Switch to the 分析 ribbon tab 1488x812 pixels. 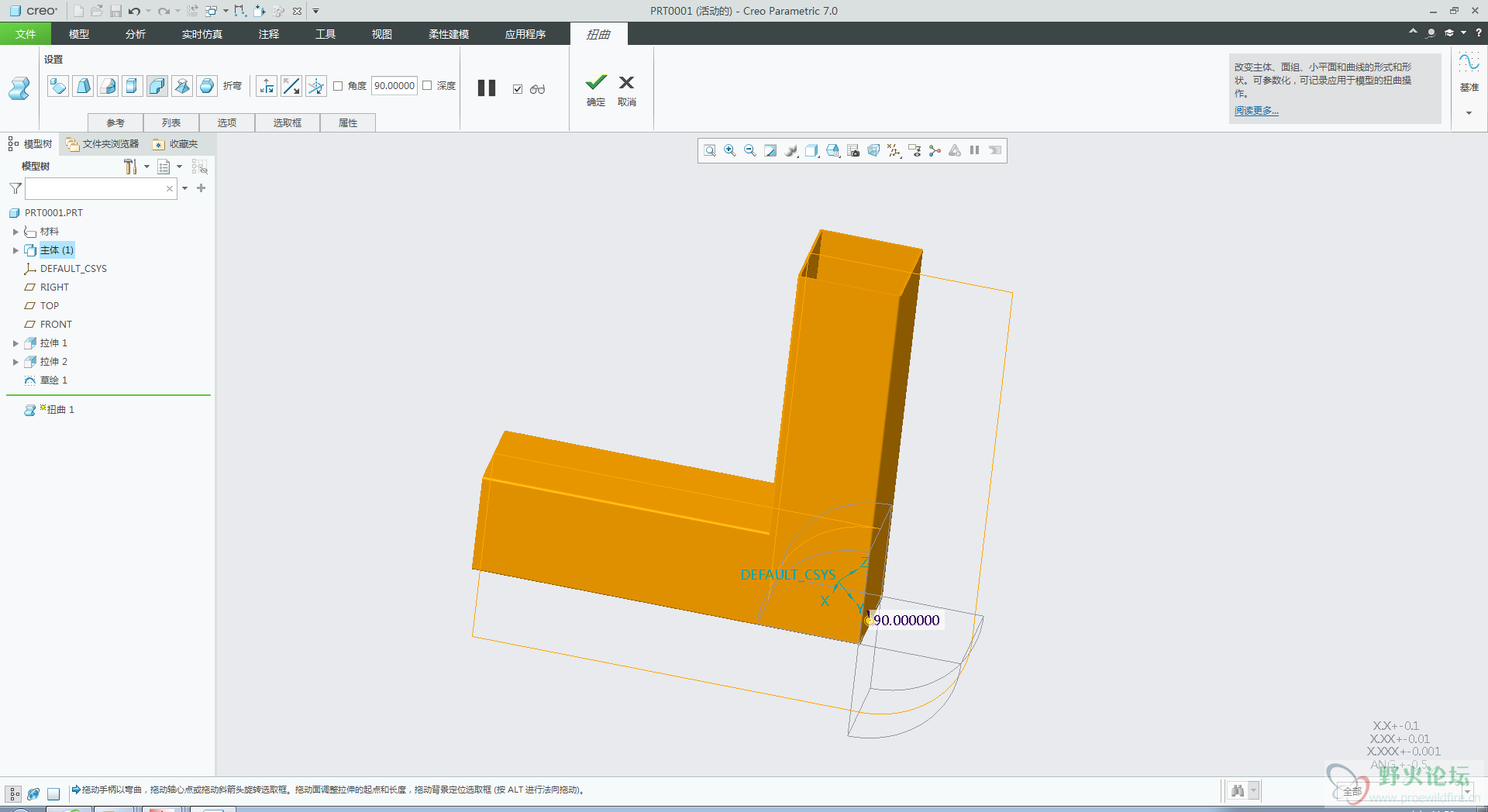136,34
